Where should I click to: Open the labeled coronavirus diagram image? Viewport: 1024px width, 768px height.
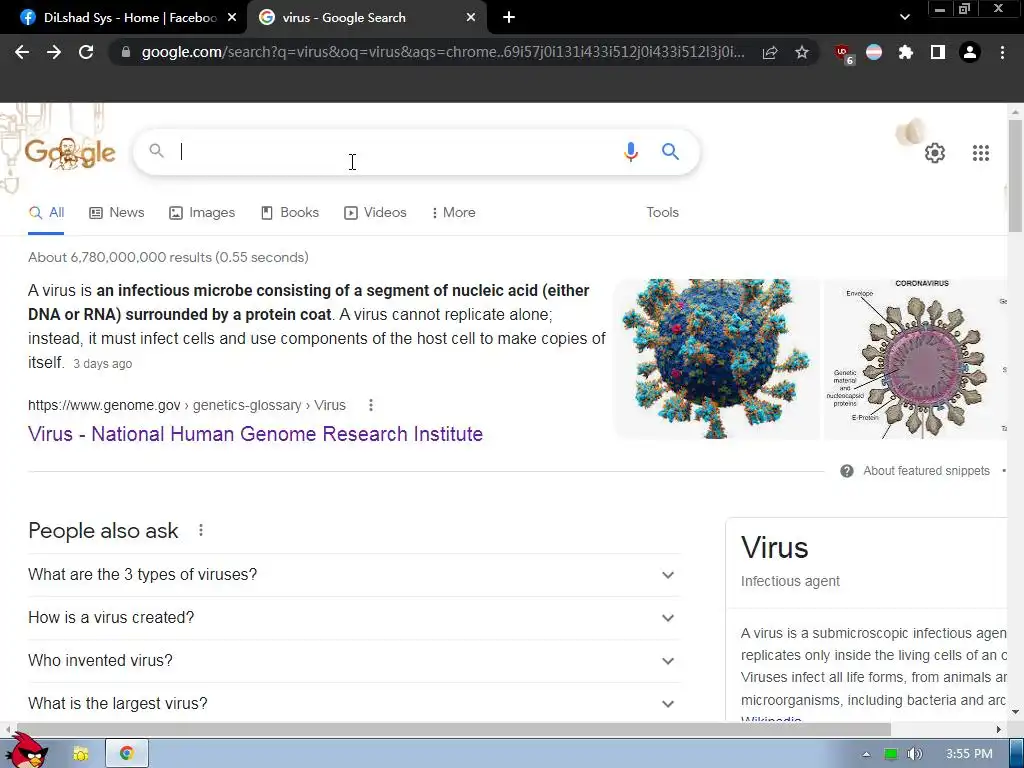pyautogui.click(x=916, y=359)
